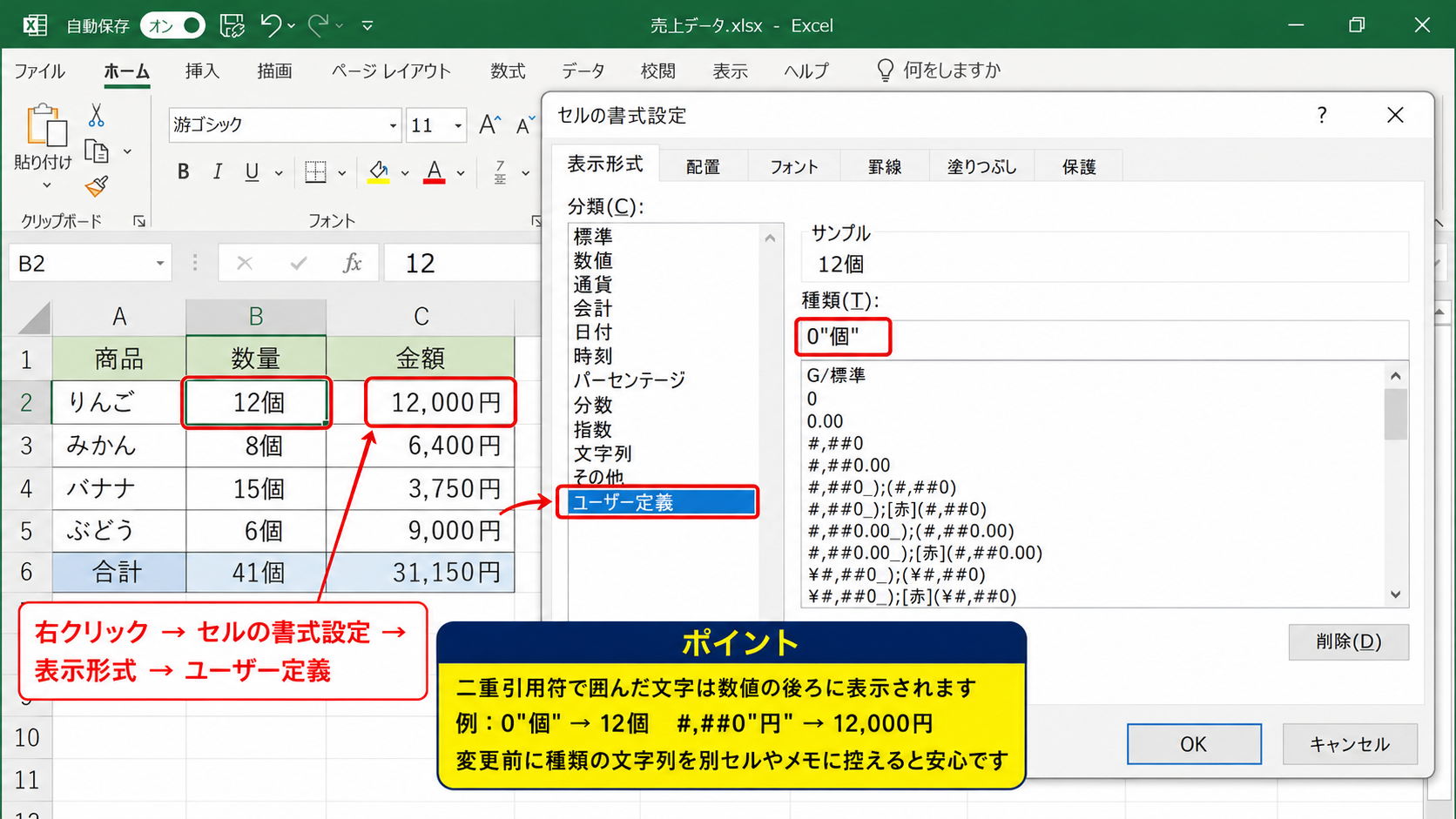Switch to the 表示 ribbon tab
This screenshot has height=819, width=1456.
[730, 71]
